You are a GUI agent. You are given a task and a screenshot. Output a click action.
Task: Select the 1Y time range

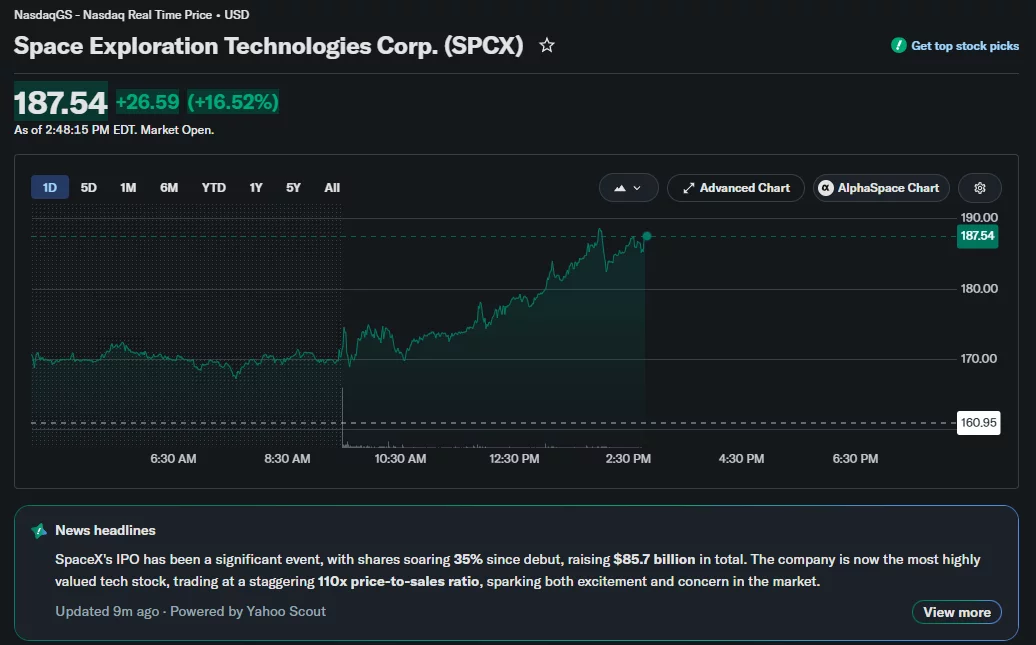256,188
